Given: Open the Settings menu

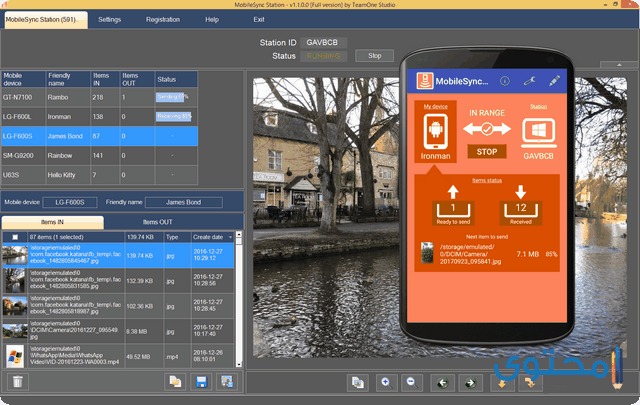Looking at the screenshot, I should (109, 20).
